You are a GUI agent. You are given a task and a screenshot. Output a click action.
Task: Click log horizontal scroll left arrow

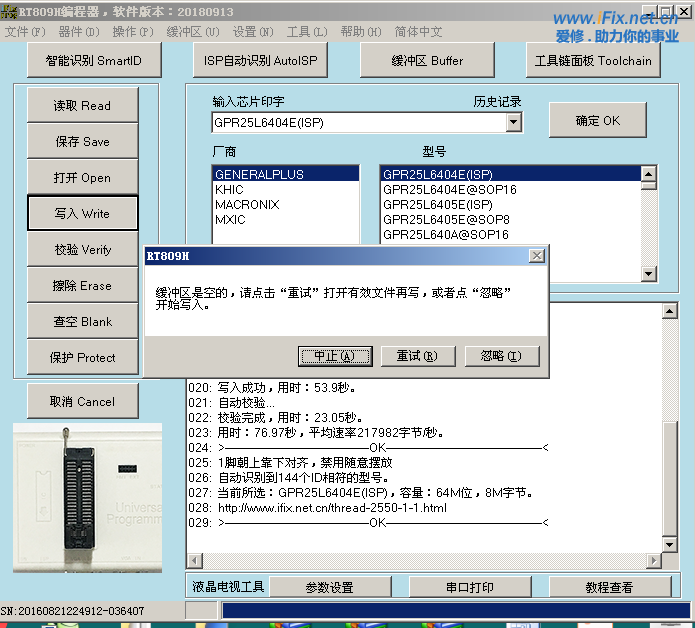[x=194, y=561]
